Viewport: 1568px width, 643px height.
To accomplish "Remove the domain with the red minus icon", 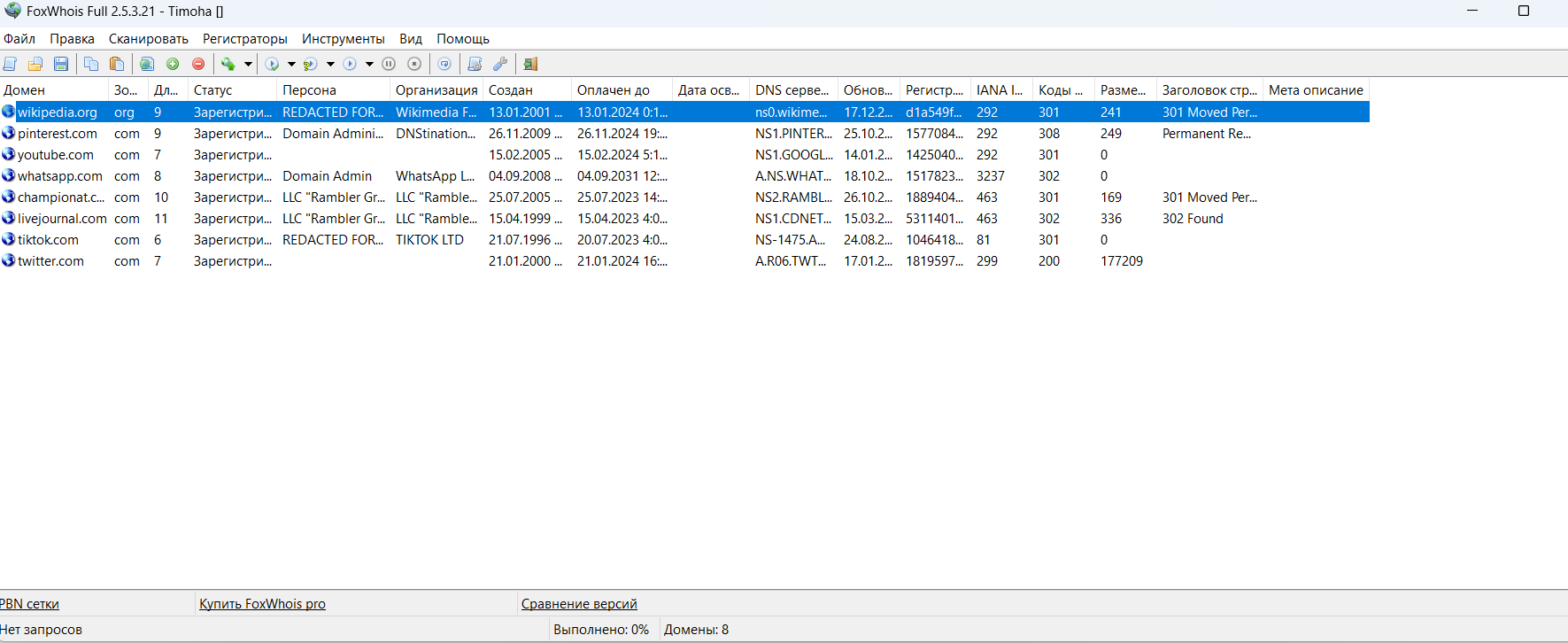I will 198,64.
